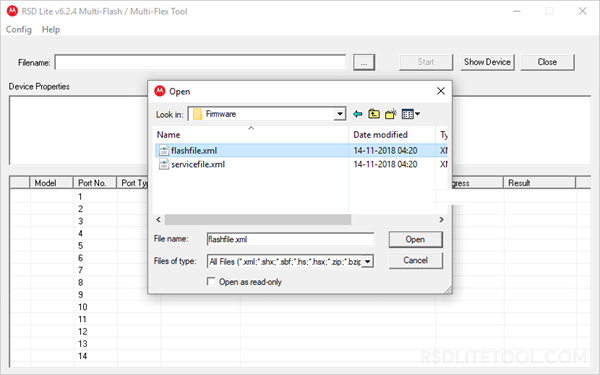Select port row number 5
This screenshot has width=600, height=375.
pyautogui.click(x=80, y=246)
